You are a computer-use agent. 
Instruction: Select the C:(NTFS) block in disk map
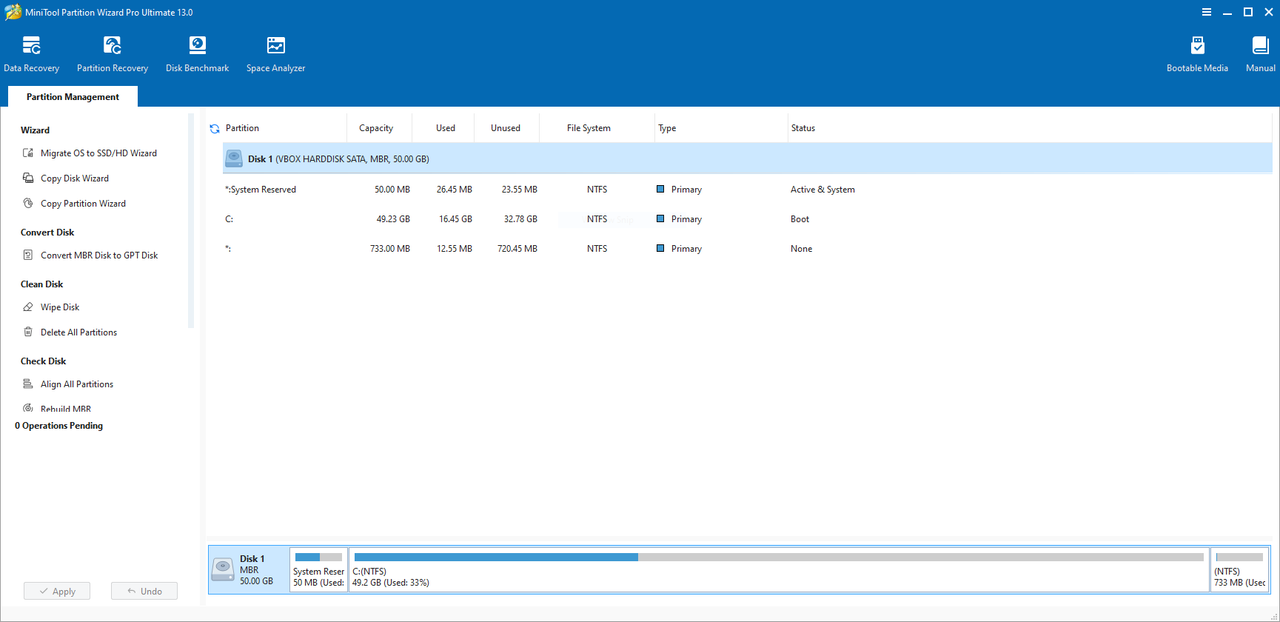(x=778, y=570)
